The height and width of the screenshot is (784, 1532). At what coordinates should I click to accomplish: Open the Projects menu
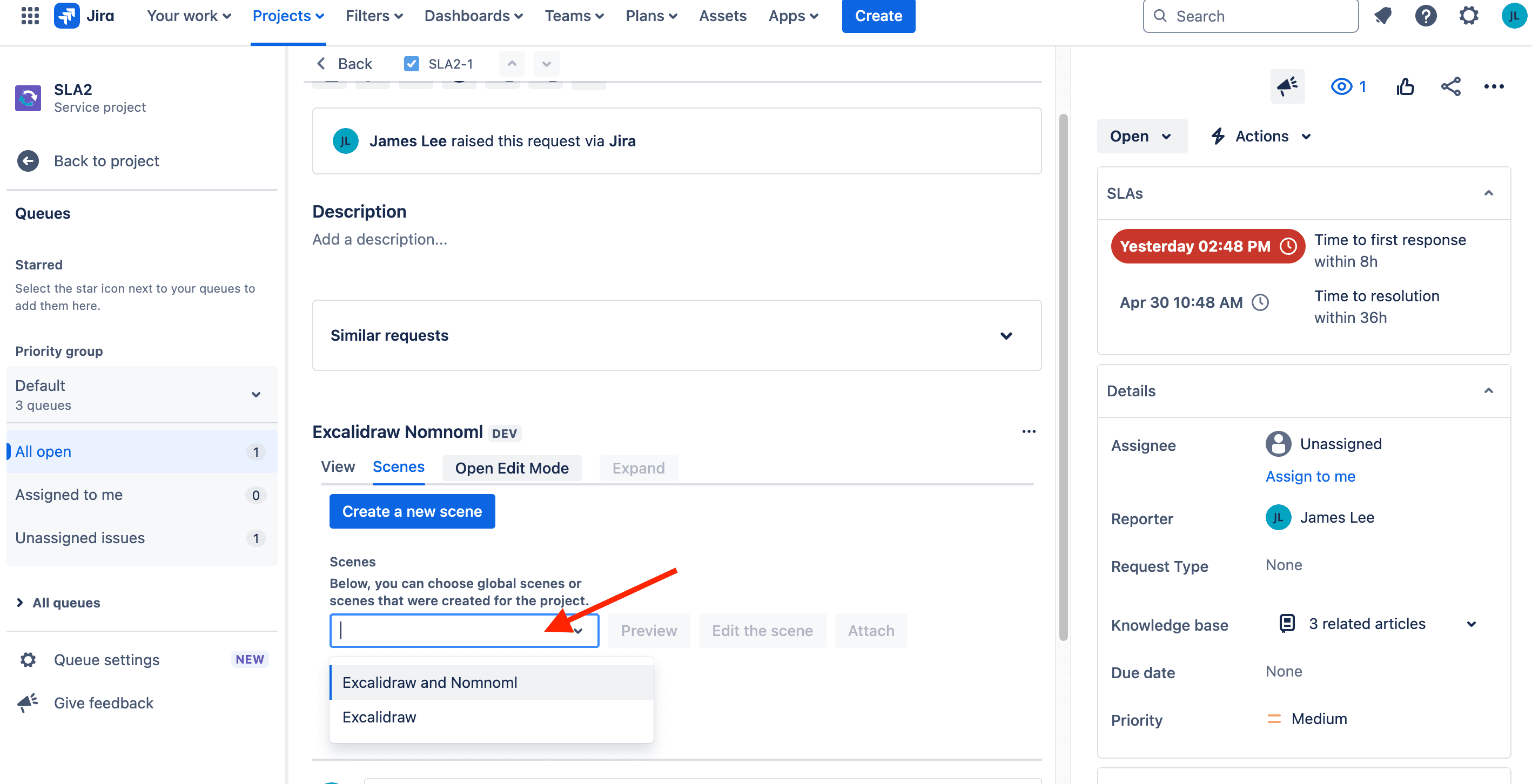(288, 16)
